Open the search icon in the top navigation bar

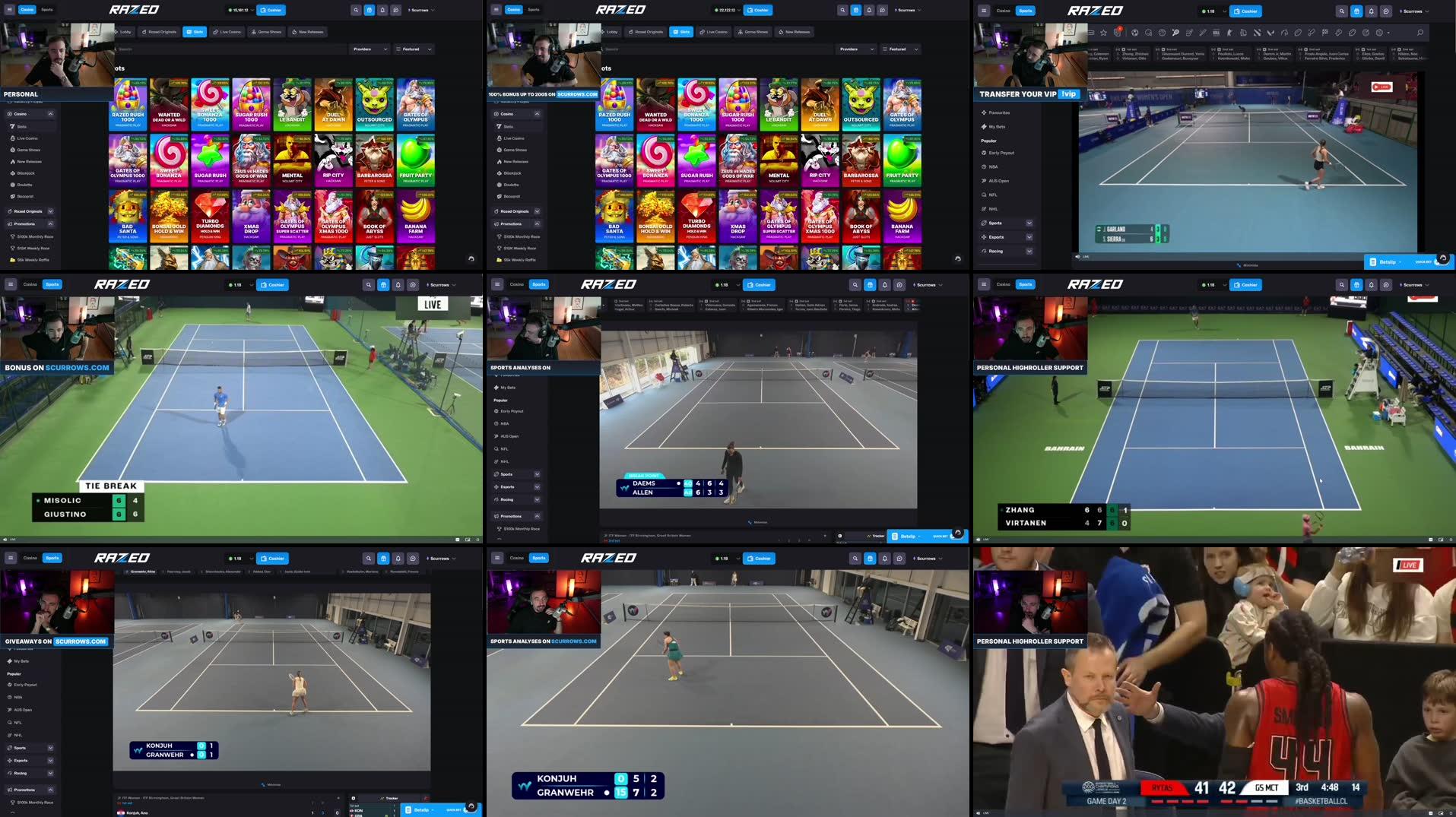(x=355, y=10)
